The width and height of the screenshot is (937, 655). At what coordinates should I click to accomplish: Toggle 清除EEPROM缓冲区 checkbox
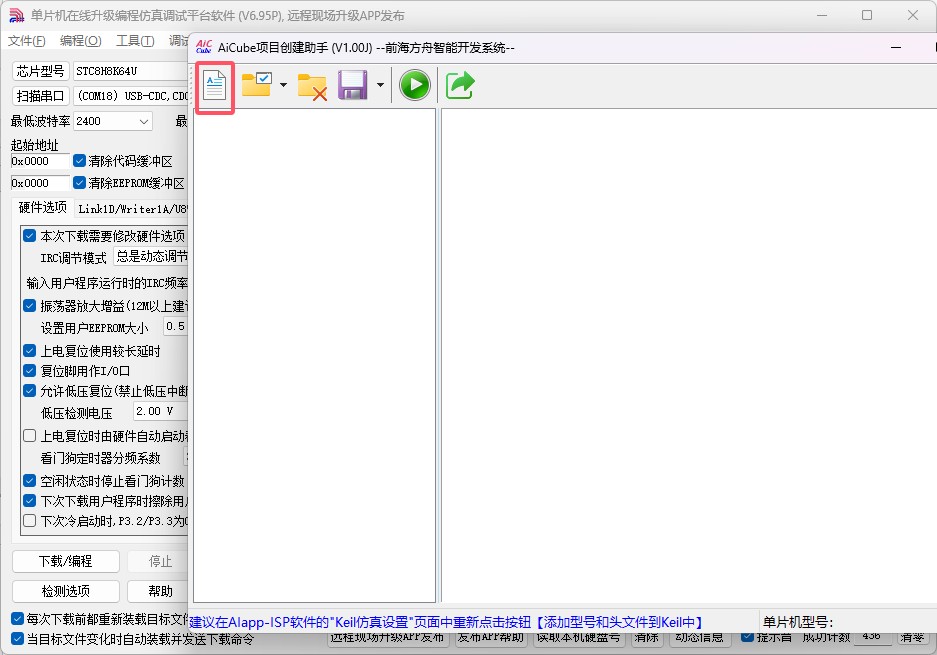[x=79, y=182]
